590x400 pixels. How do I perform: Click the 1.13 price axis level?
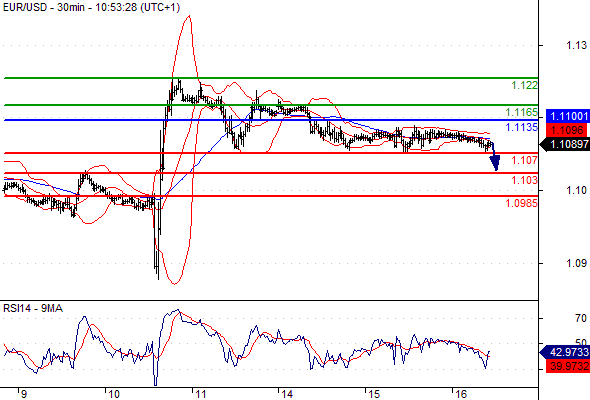pyautogui.click(x=576, y=46)
